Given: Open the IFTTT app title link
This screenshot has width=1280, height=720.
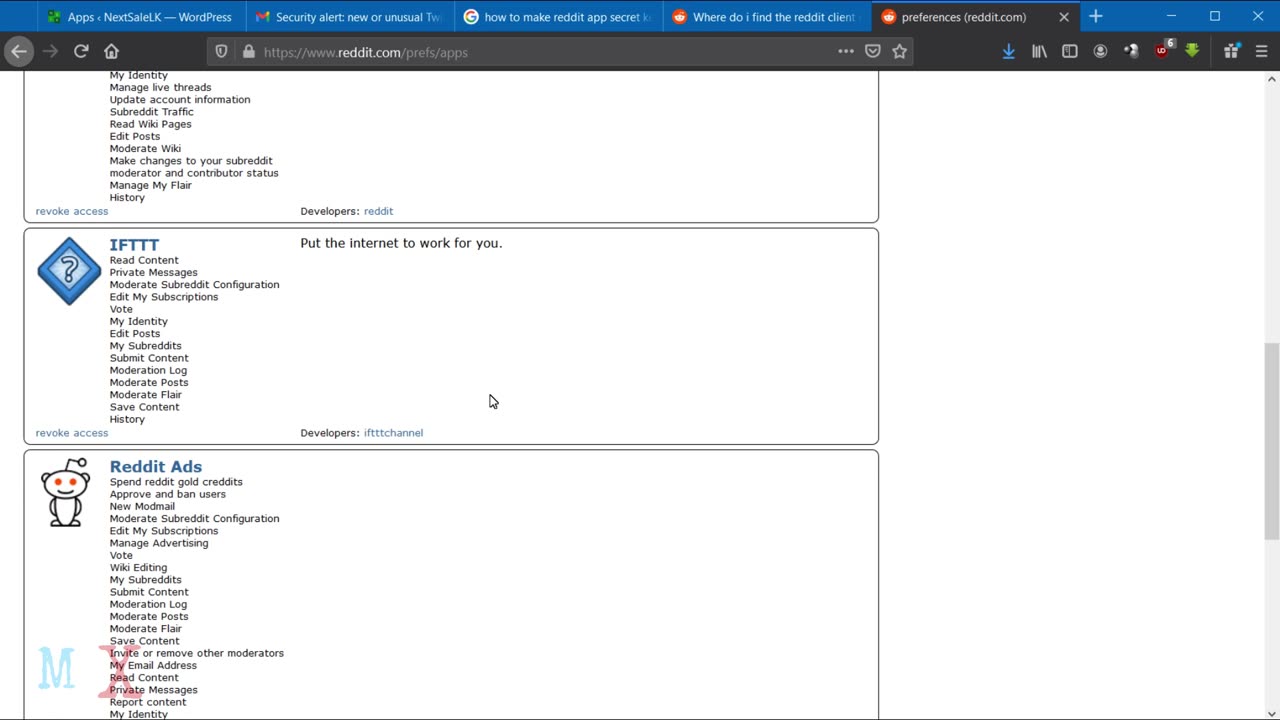Looking at the screenshot, I should coord(134,245).
